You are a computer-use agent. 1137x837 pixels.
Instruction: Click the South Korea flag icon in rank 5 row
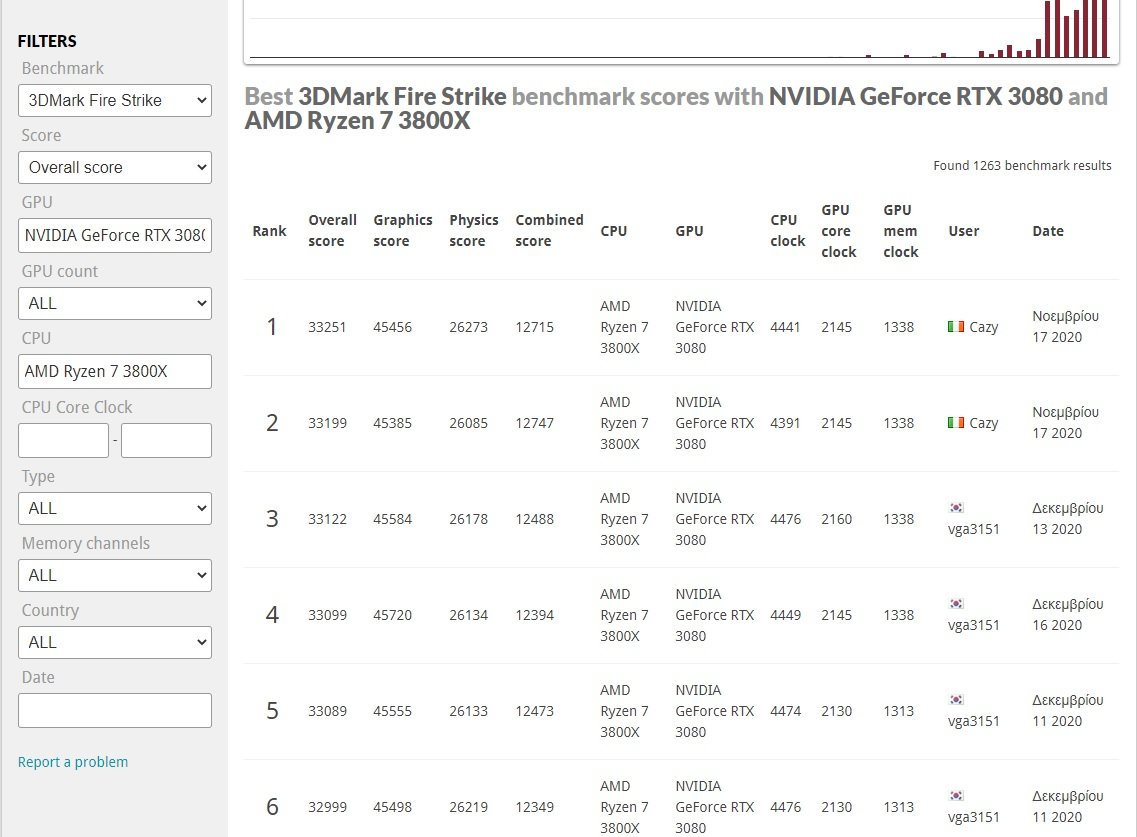(x=956, y=700)
